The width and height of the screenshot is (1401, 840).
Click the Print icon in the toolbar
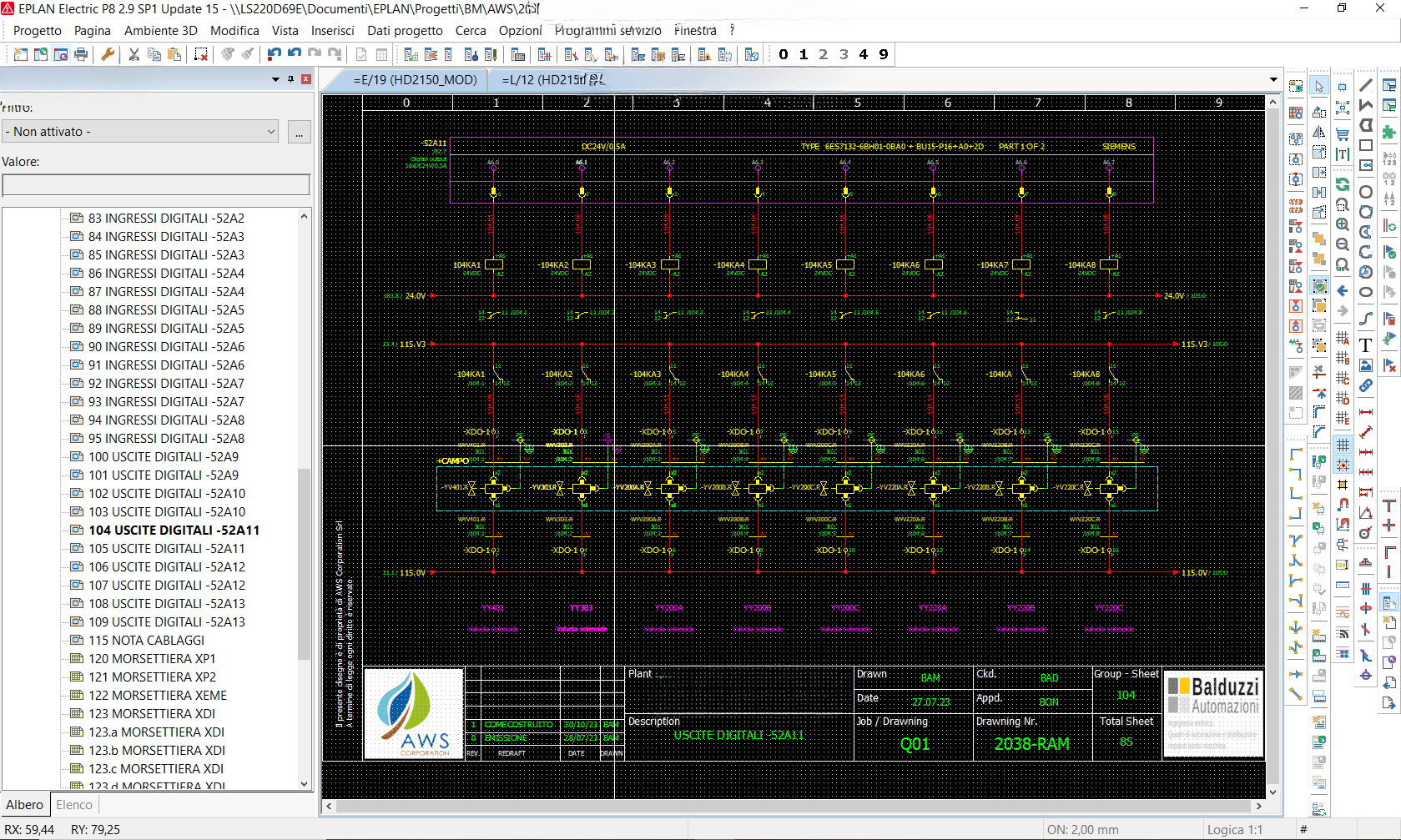(x=81, y=54)
